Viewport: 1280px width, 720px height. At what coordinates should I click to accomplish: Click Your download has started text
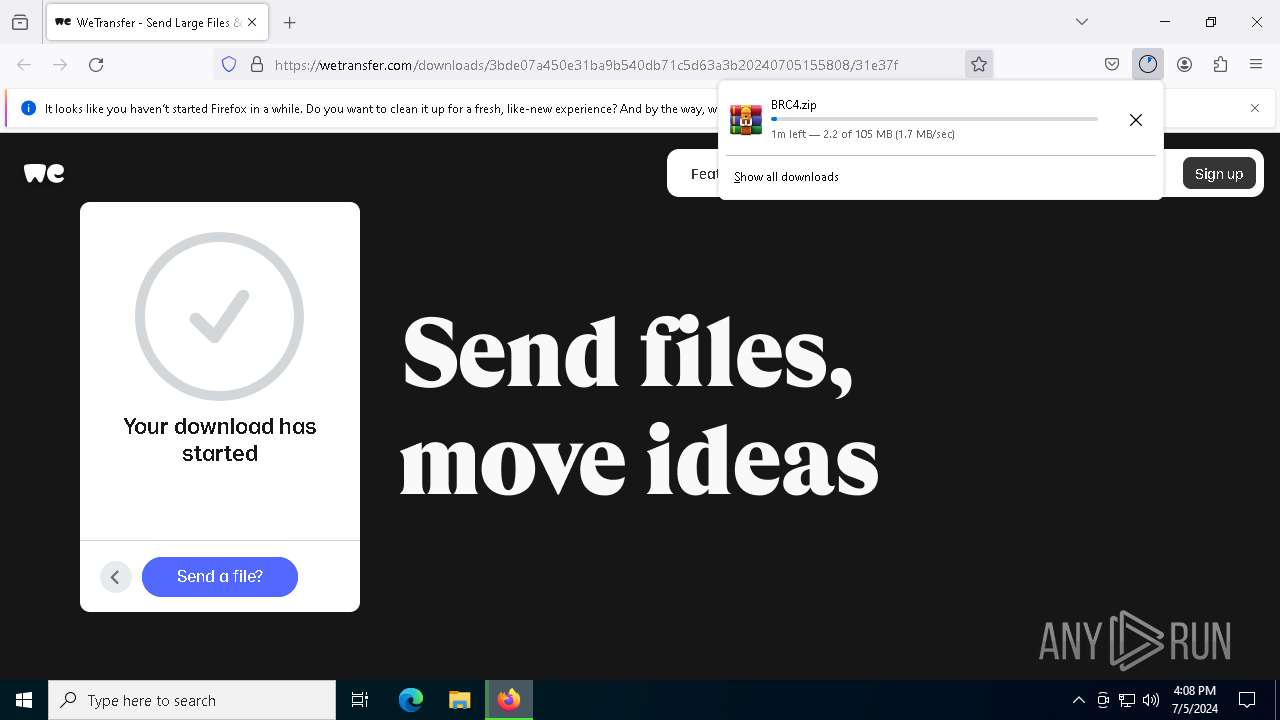coord(220,440)
